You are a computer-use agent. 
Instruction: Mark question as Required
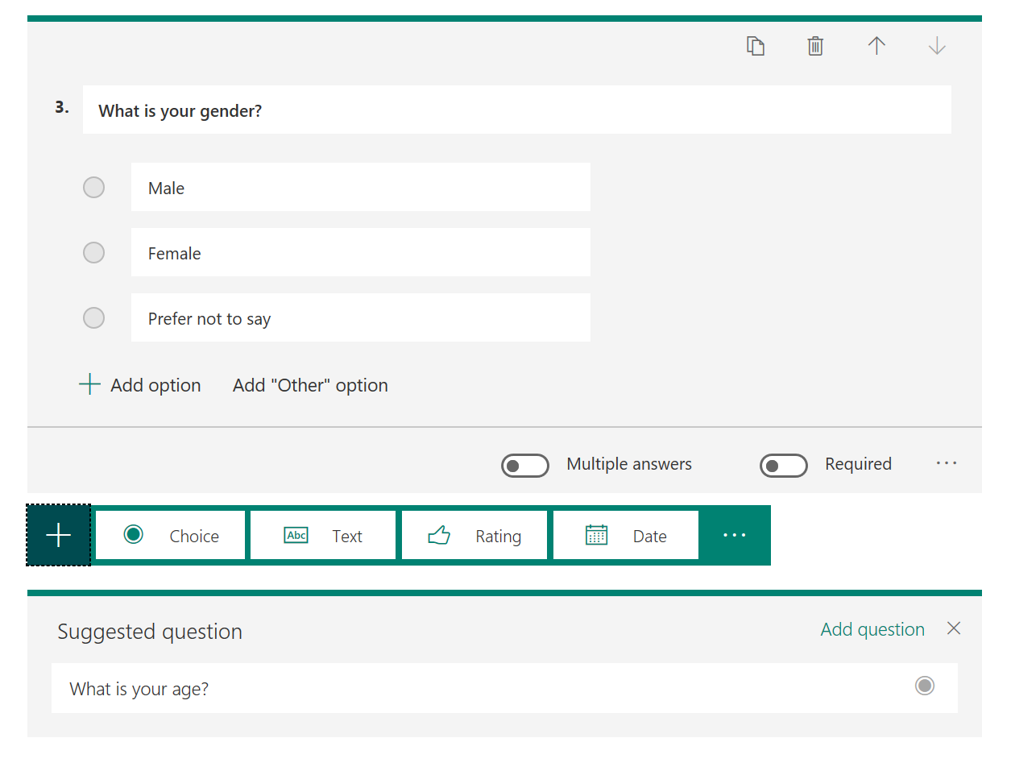click(783, 465)
